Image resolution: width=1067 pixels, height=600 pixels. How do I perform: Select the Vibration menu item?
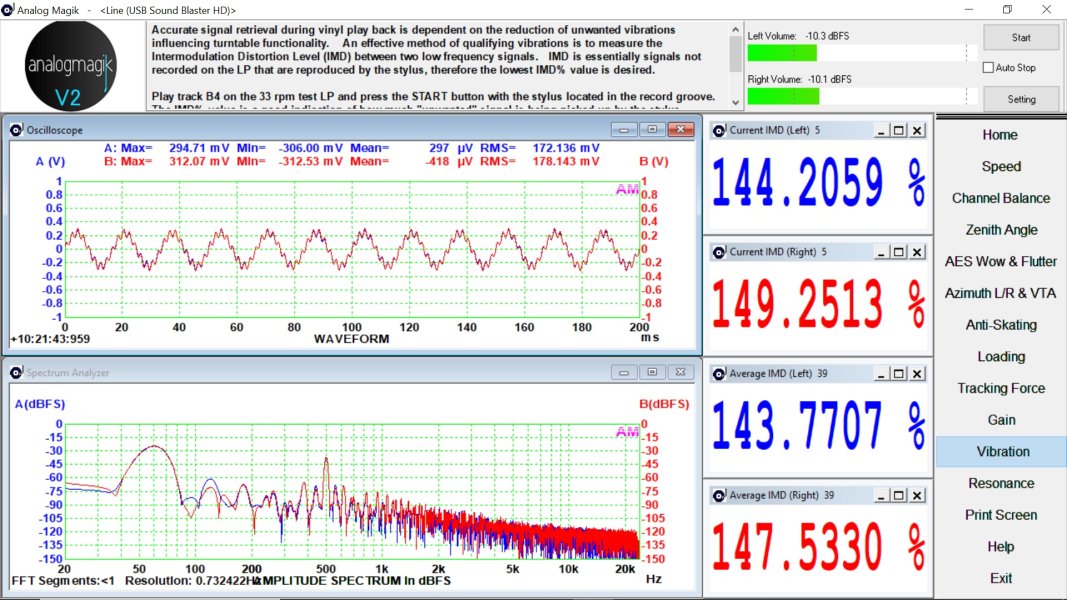1001,452
